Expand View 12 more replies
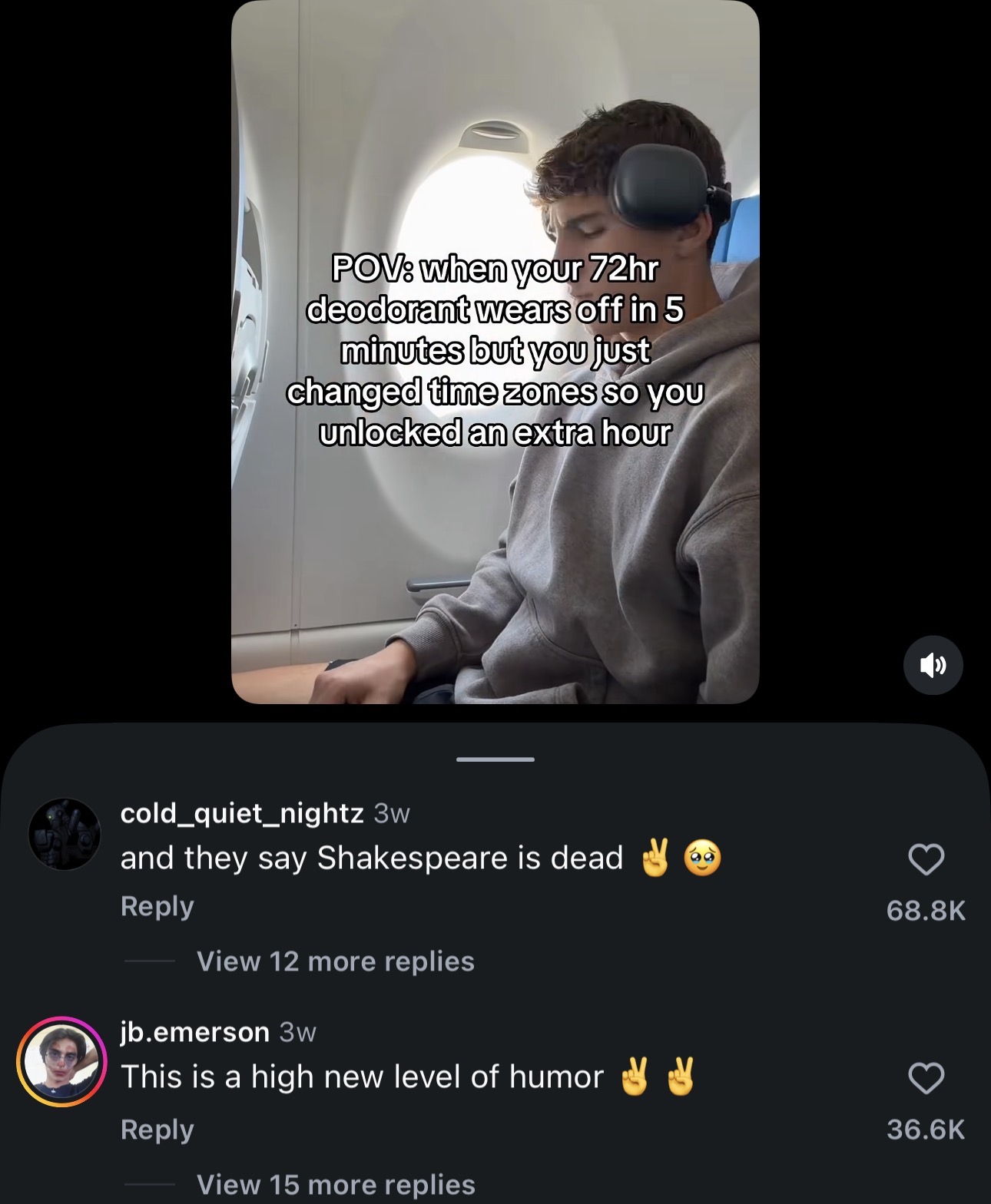This screenshot has height=1204, width=991. [x=336, y=961]
